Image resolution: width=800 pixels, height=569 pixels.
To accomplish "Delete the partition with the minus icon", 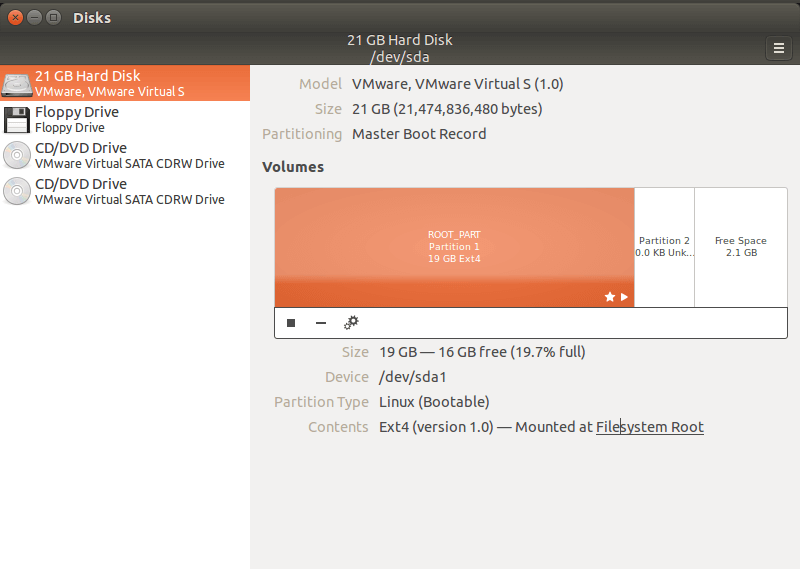I will pos(320,323).
